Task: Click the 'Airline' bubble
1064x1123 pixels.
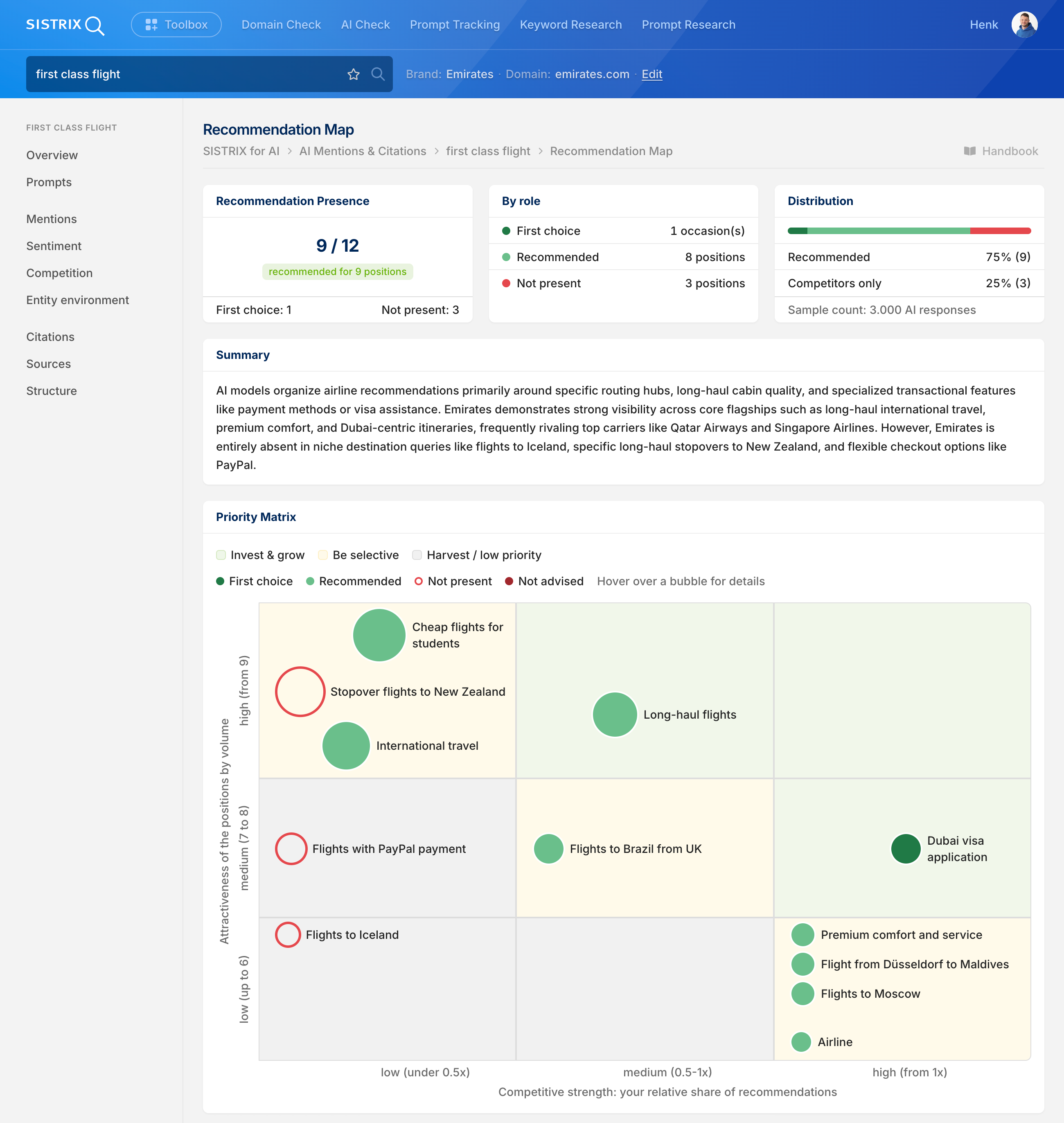Action: click(x=801, y=1042)
